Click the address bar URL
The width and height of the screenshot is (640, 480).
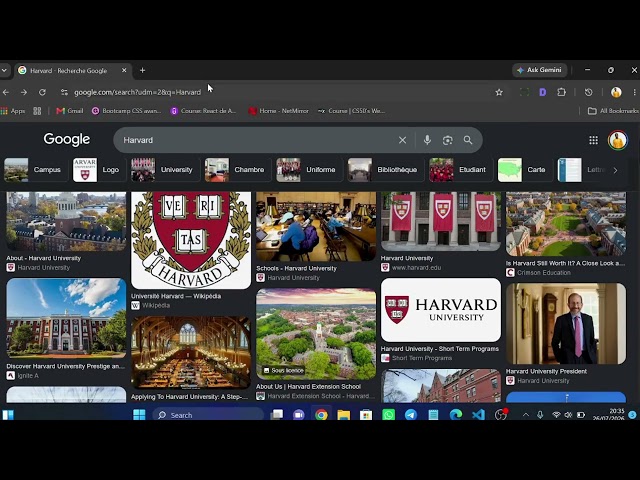138,92
